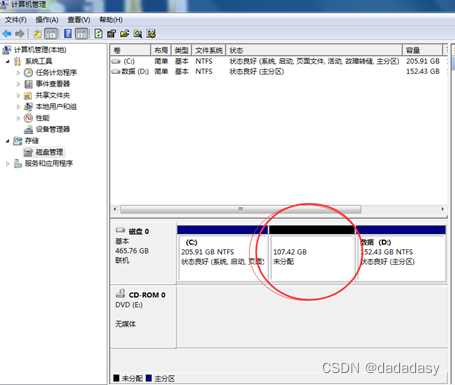Click NTFS cell in the (C:) list row
The height and width of the screenshot is (385, 455).
[x=204, y=61]
